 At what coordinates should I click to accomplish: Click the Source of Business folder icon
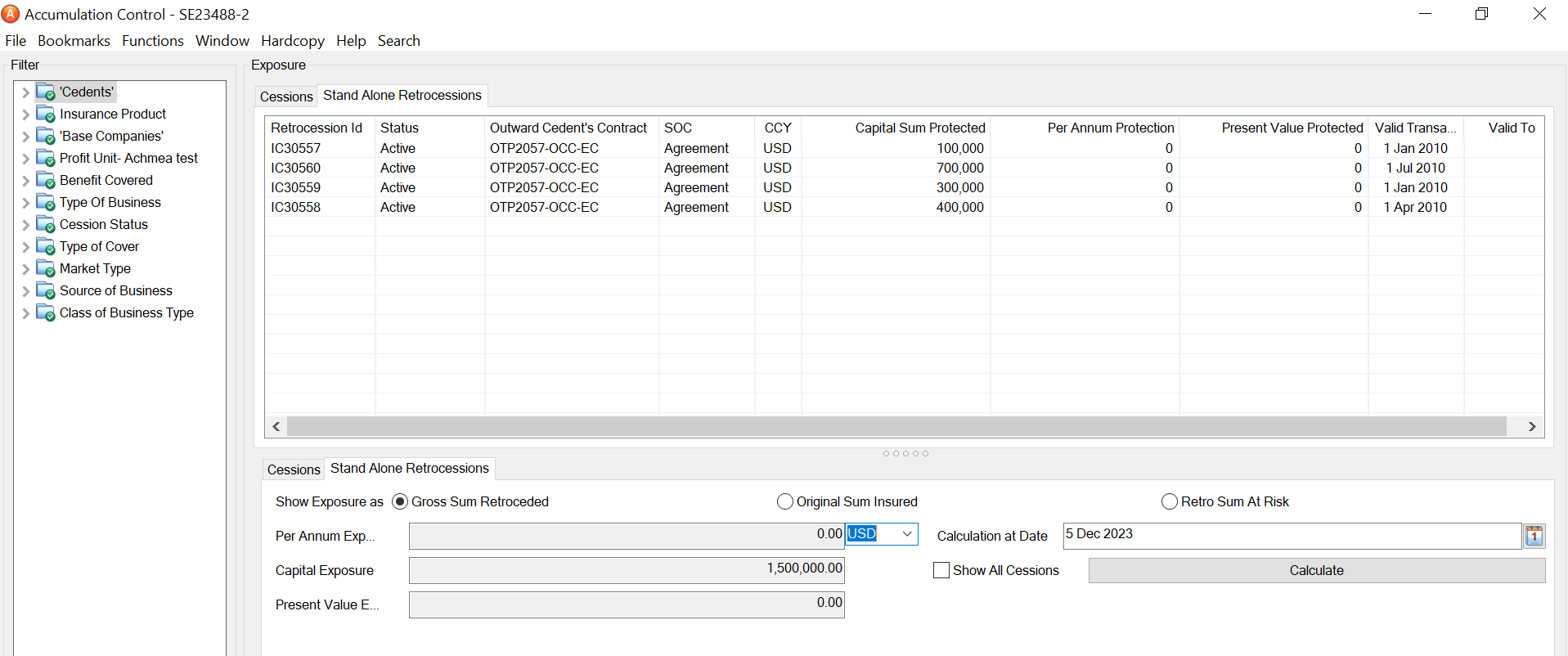46,291
